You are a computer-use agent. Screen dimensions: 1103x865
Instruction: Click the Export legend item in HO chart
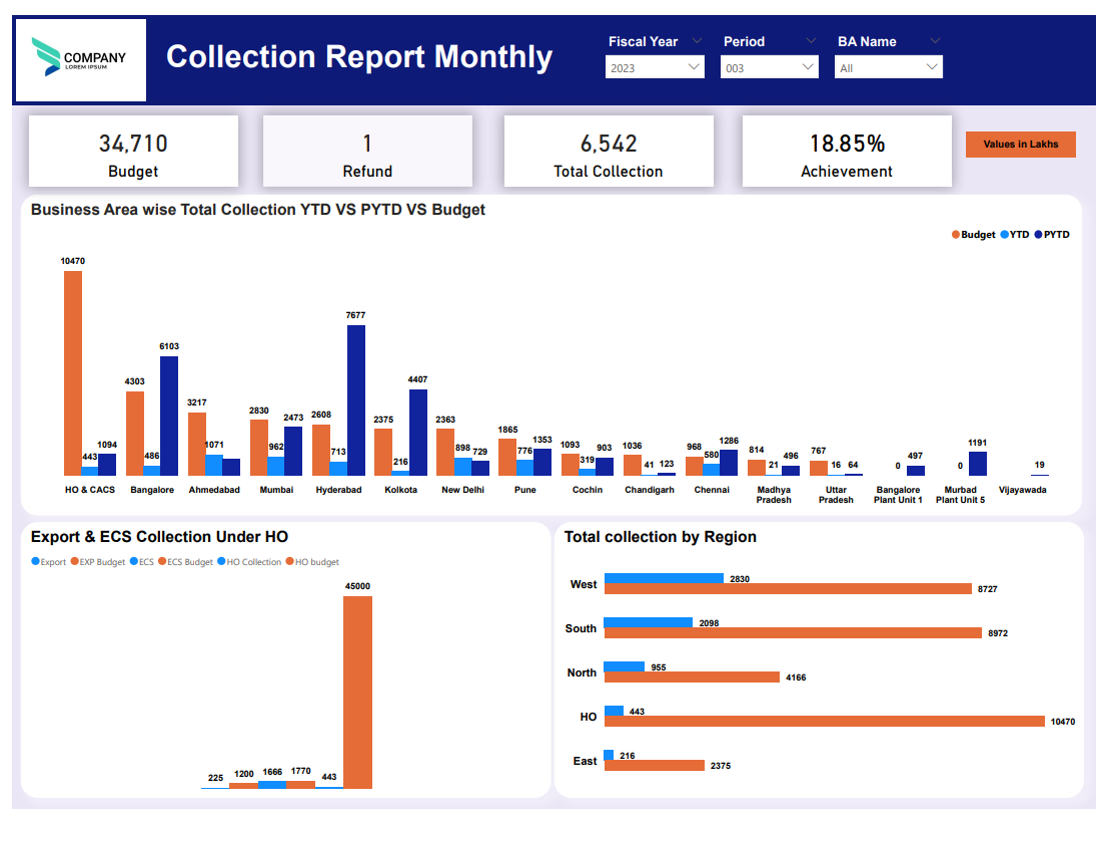[x=50, y=562]
